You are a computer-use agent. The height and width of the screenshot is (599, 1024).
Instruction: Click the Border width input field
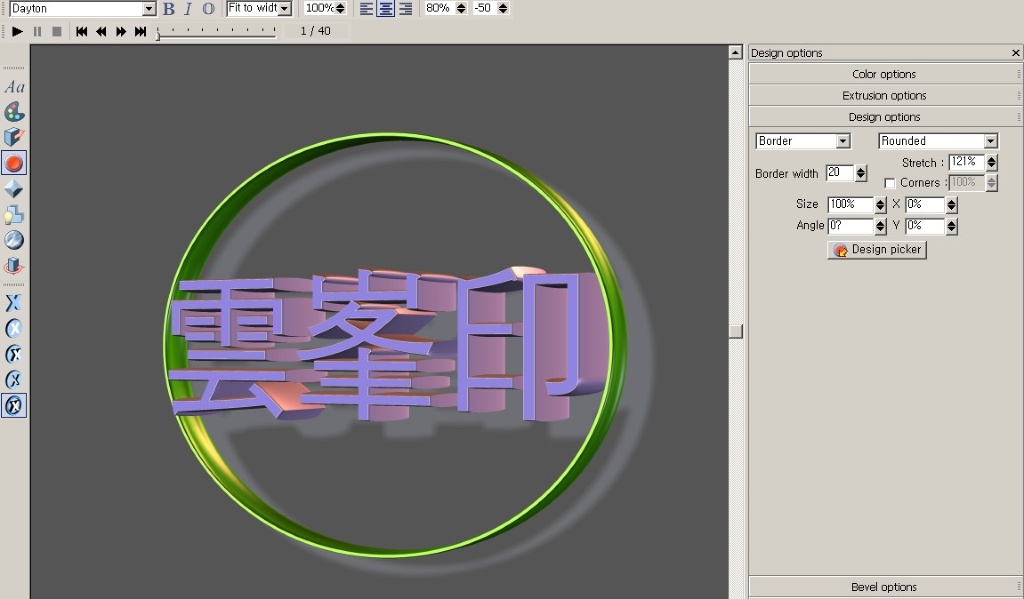[x=840, y=172]
